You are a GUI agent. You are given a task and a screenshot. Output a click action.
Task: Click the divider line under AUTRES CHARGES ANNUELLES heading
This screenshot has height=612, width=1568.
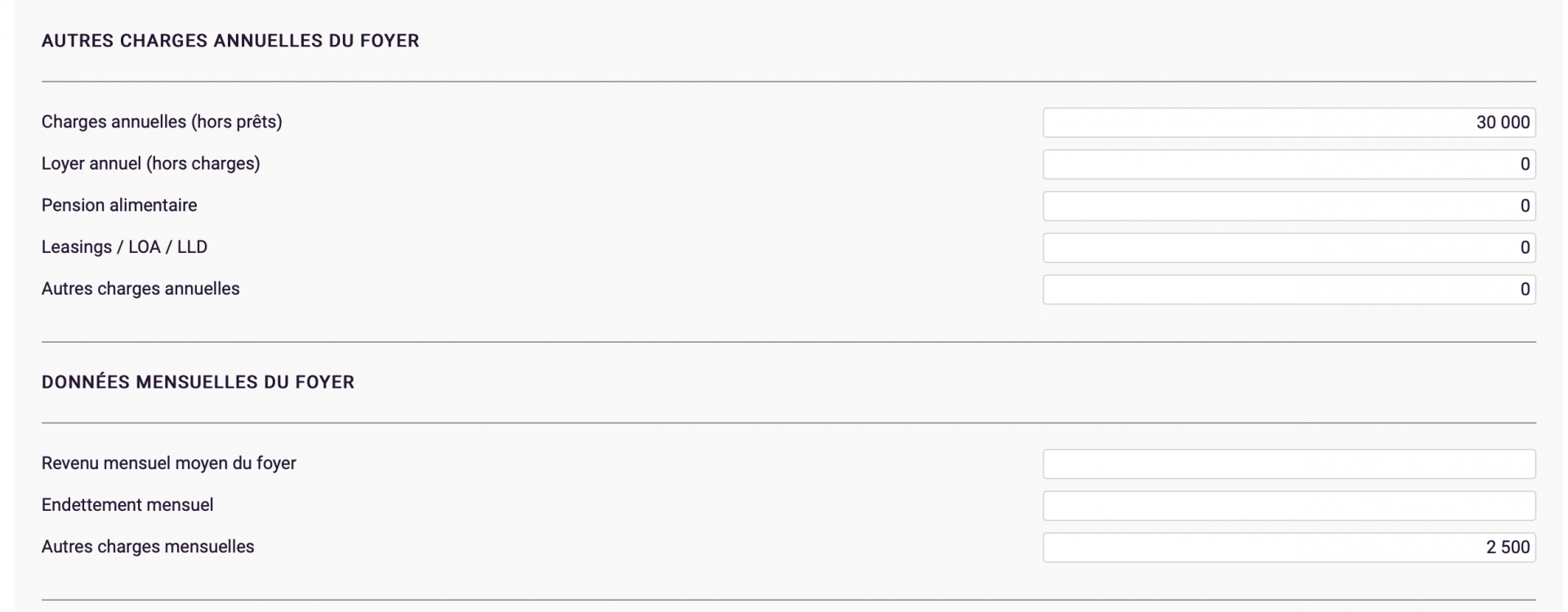[789, 82]
